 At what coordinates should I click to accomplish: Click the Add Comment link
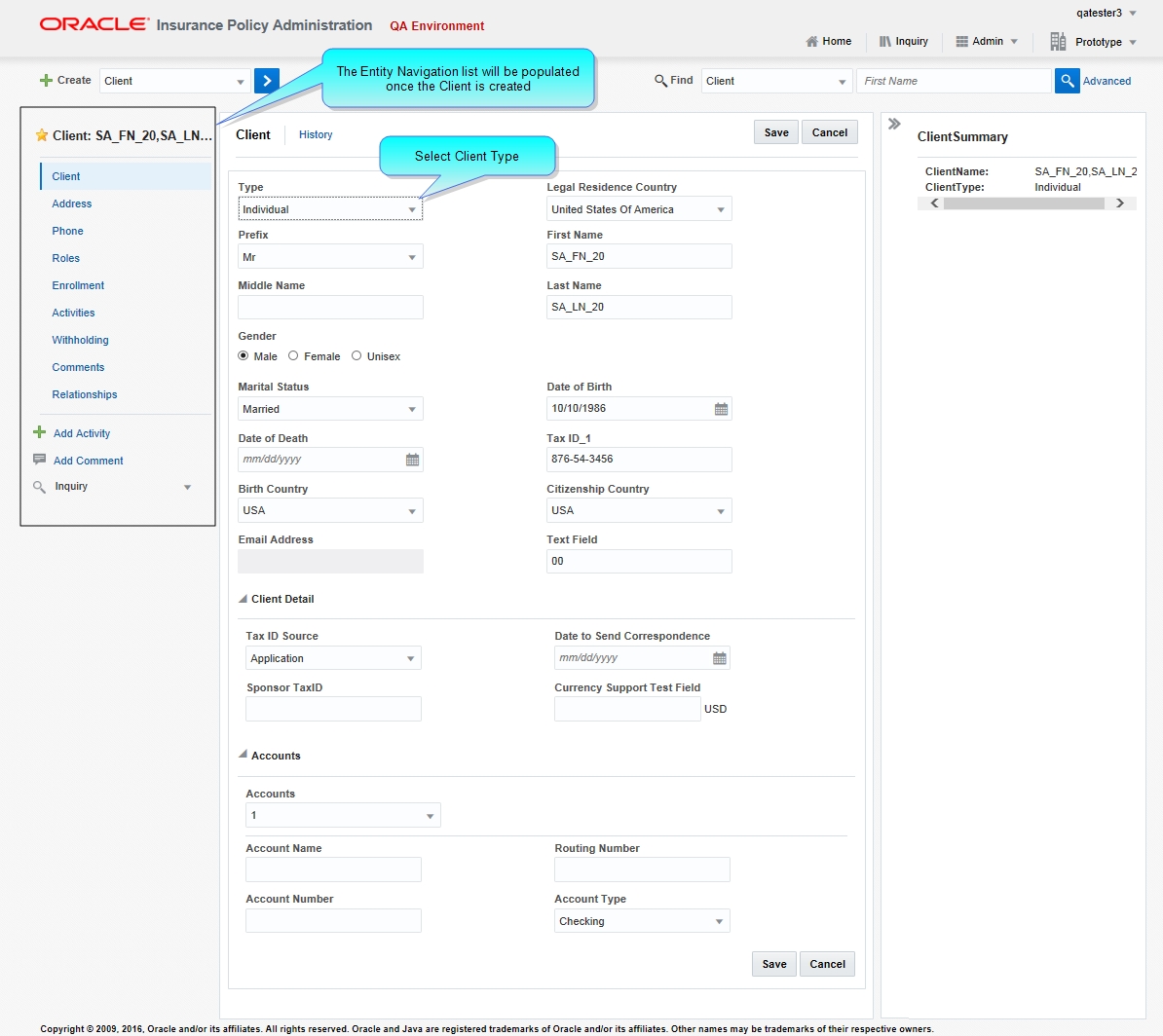click(x=89, y=461)
